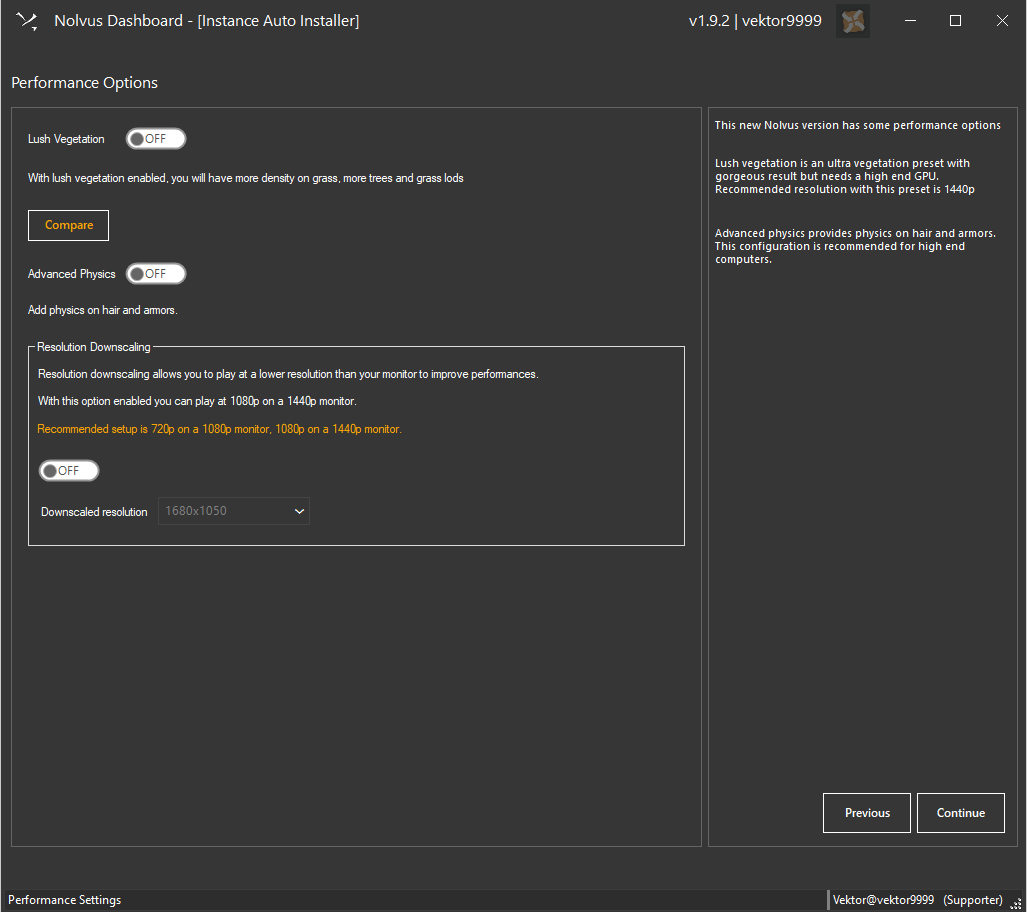Viewport: 1027px width, 912px height.
Task: Click 'This new Nolvus version' info line
Action: (857, 125)
